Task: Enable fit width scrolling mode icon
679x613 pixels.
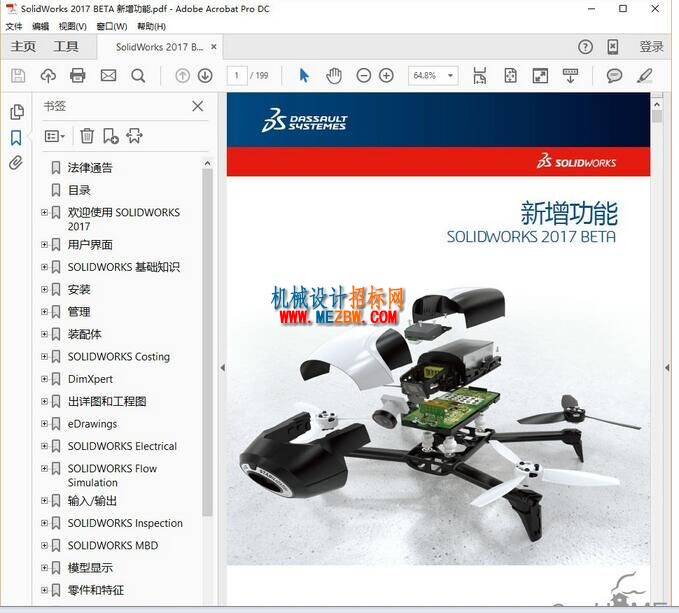Action: coord(480,76)
